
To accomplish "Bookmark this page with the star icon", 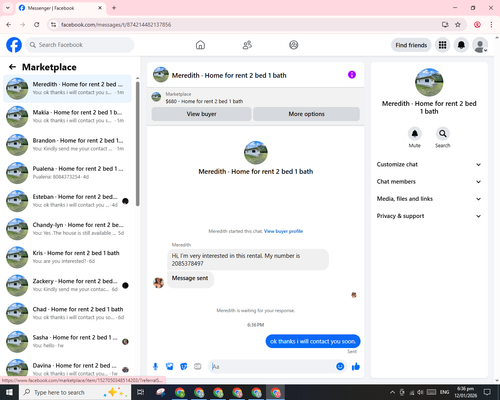I will [x=458, y=25].
